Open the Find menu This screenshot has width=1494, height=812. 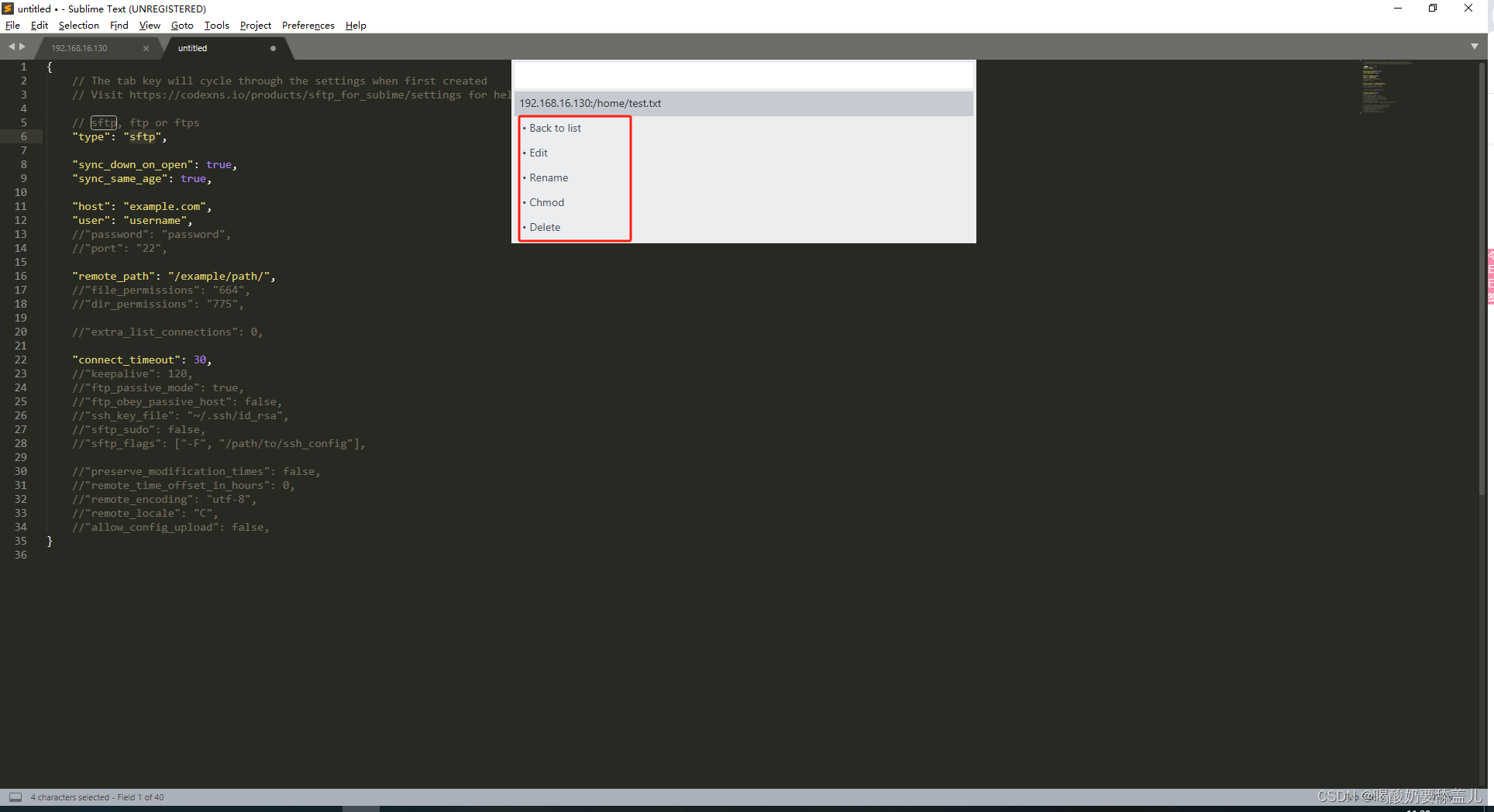(x=119, y=26)
